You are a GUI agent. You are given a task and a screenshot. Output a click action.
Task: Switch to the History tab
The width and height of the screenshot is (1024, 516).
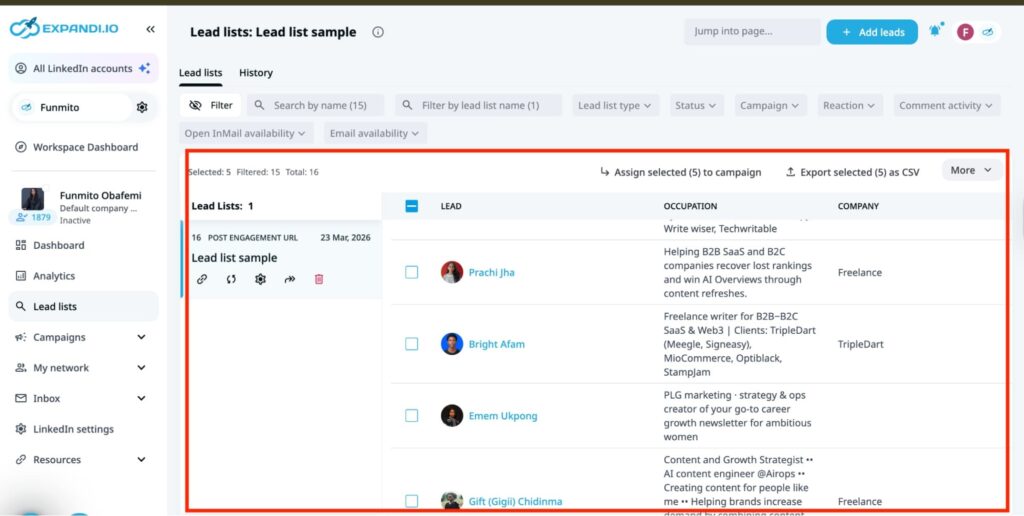tap(256, 73)
